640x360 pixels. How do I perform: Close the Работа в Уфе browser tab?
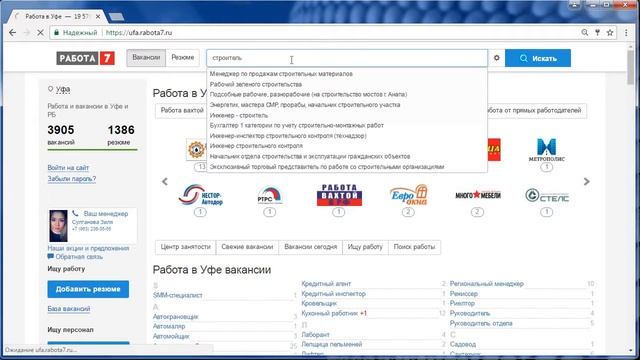coord(98,17)
